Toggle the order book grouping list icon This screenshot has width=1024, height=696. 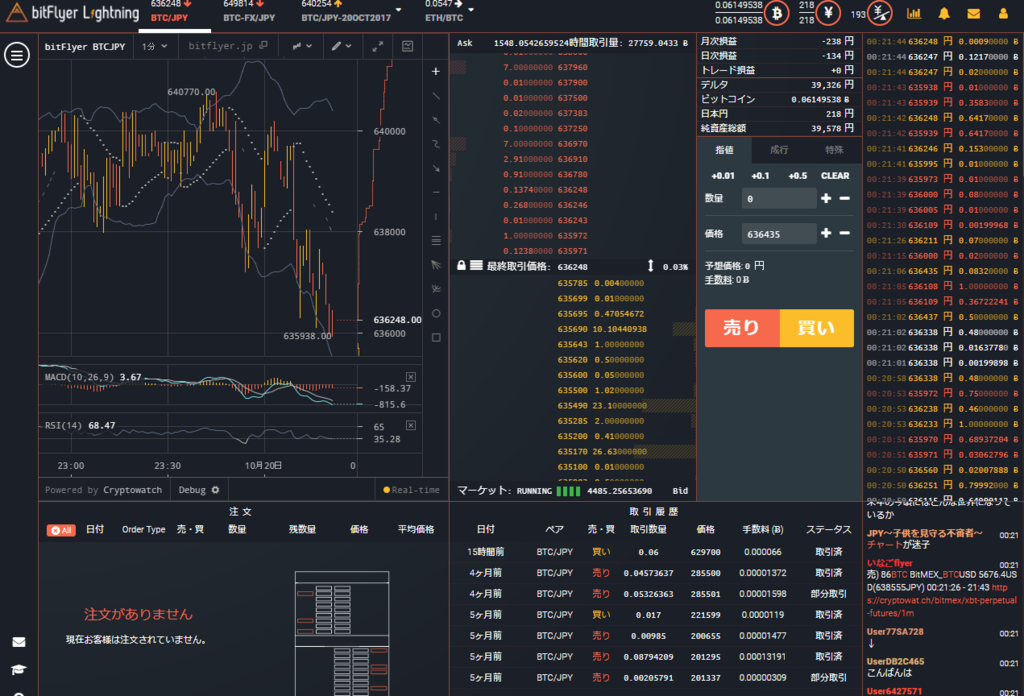(477, 266)
